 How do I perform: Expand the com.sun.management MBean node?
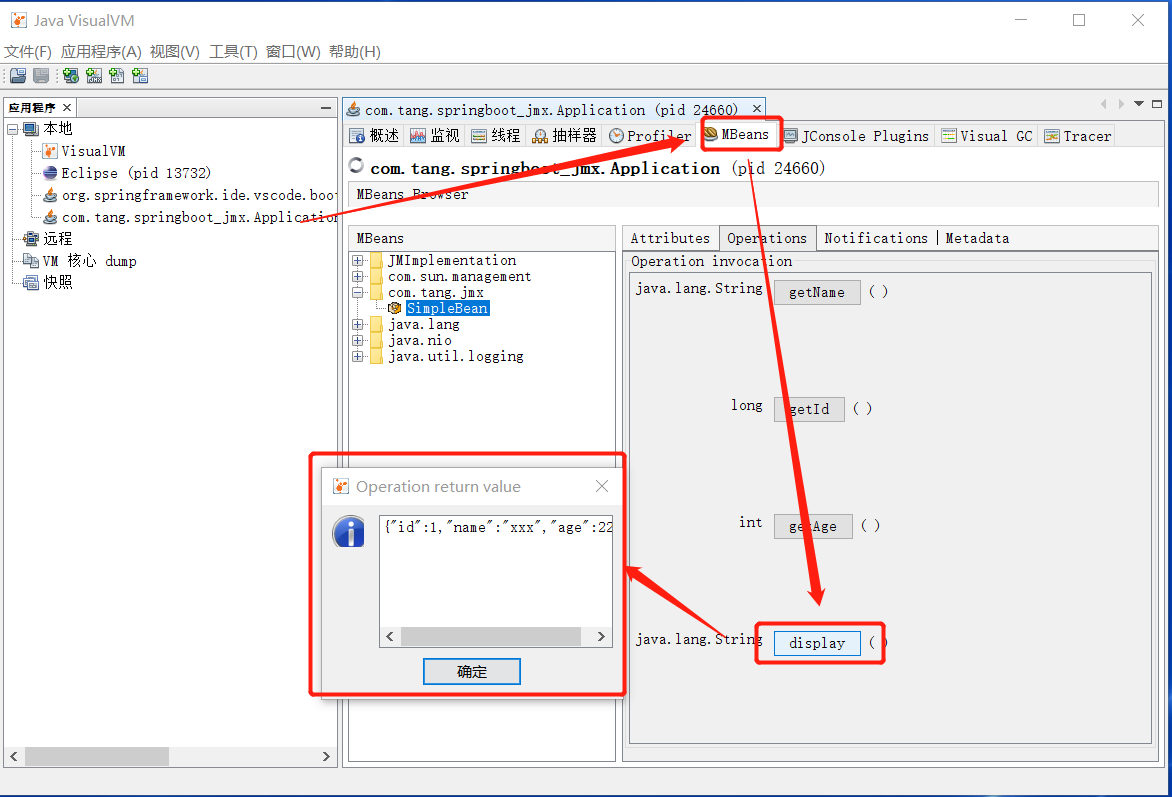358,276
